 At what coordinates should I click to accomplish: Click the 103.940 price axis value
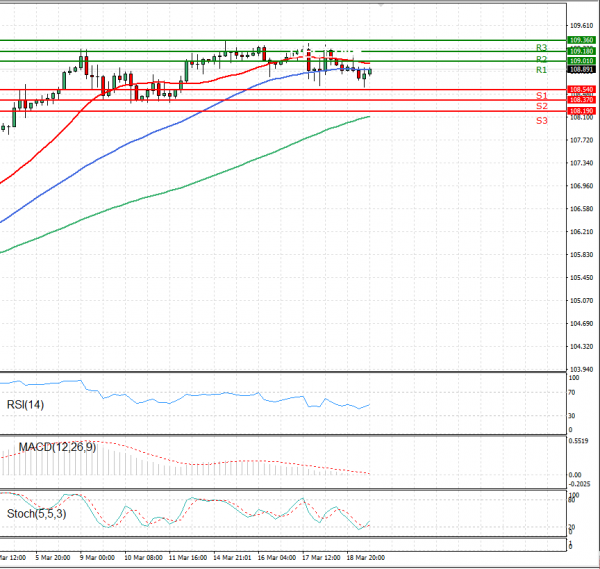coord(582,370)
